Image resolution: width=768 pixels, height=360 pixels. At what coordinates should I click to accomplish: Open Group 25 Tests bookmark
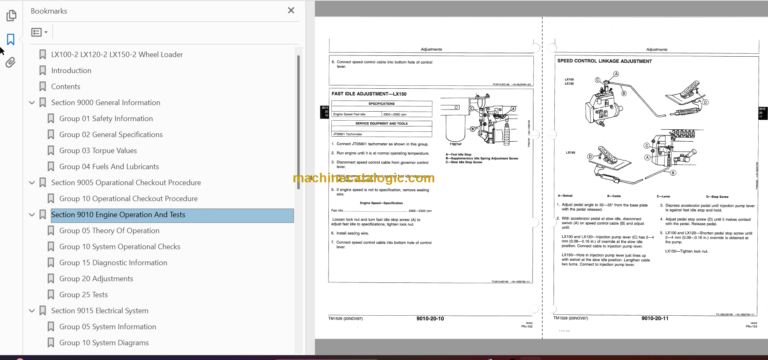tap(83, 294)
